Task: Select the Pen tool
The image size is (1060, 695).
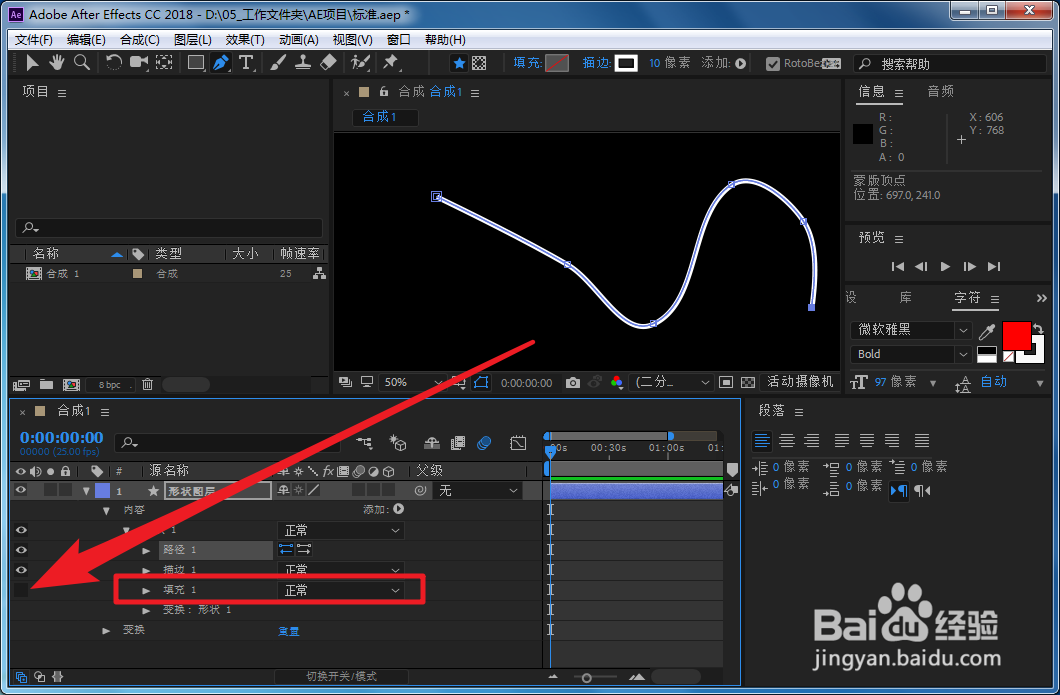Action: [220, 63]
